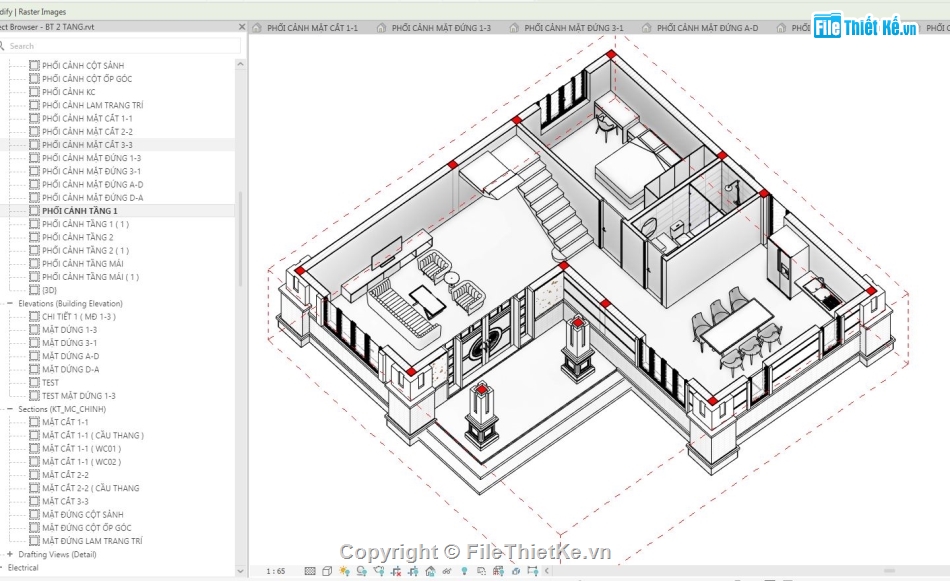Click view icon beside PHỐI CẢNH TẦNG 1 ( 1 )
The width and height of the screenshot is (950, 581).
[35, 224]
